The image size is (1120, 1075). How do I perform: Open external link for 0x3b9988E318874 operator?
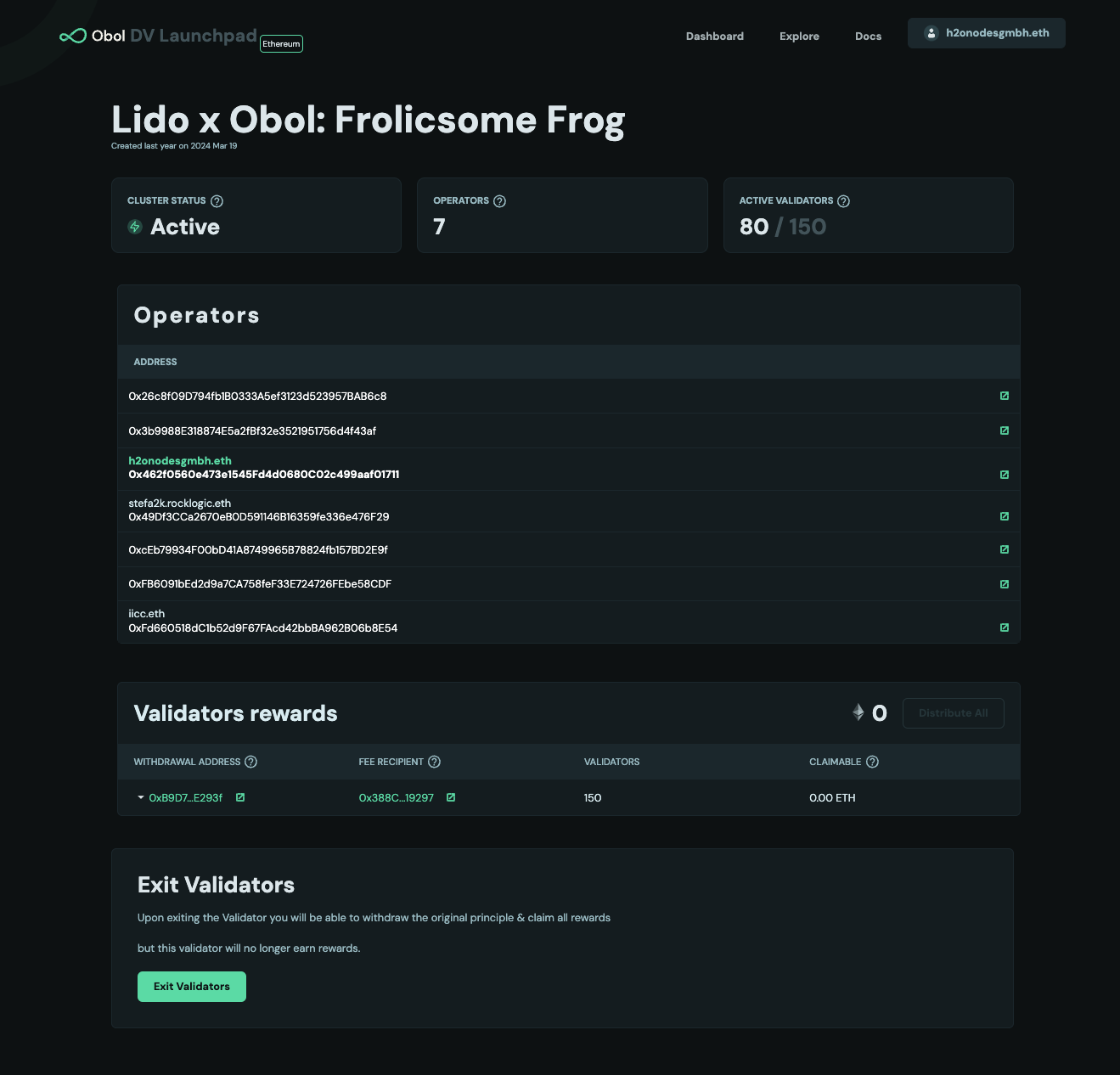click(x=1005, y=431)
